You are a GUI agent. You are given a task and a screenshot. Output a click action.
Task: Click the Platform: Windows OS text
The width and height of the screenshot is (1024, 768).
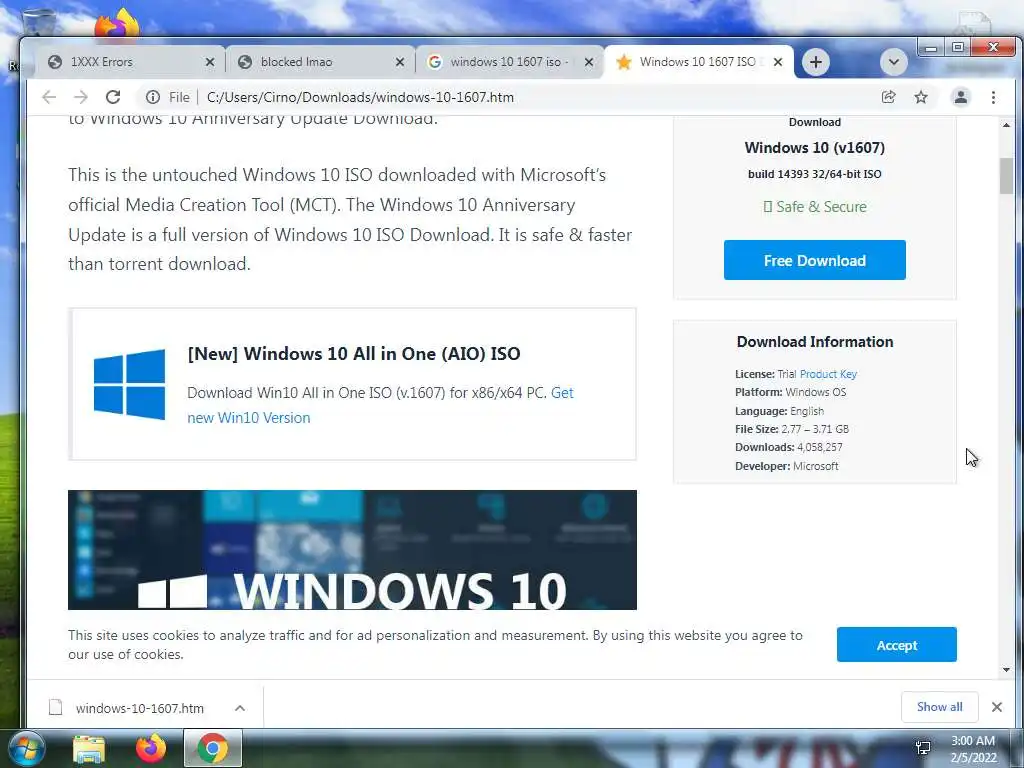790,392
